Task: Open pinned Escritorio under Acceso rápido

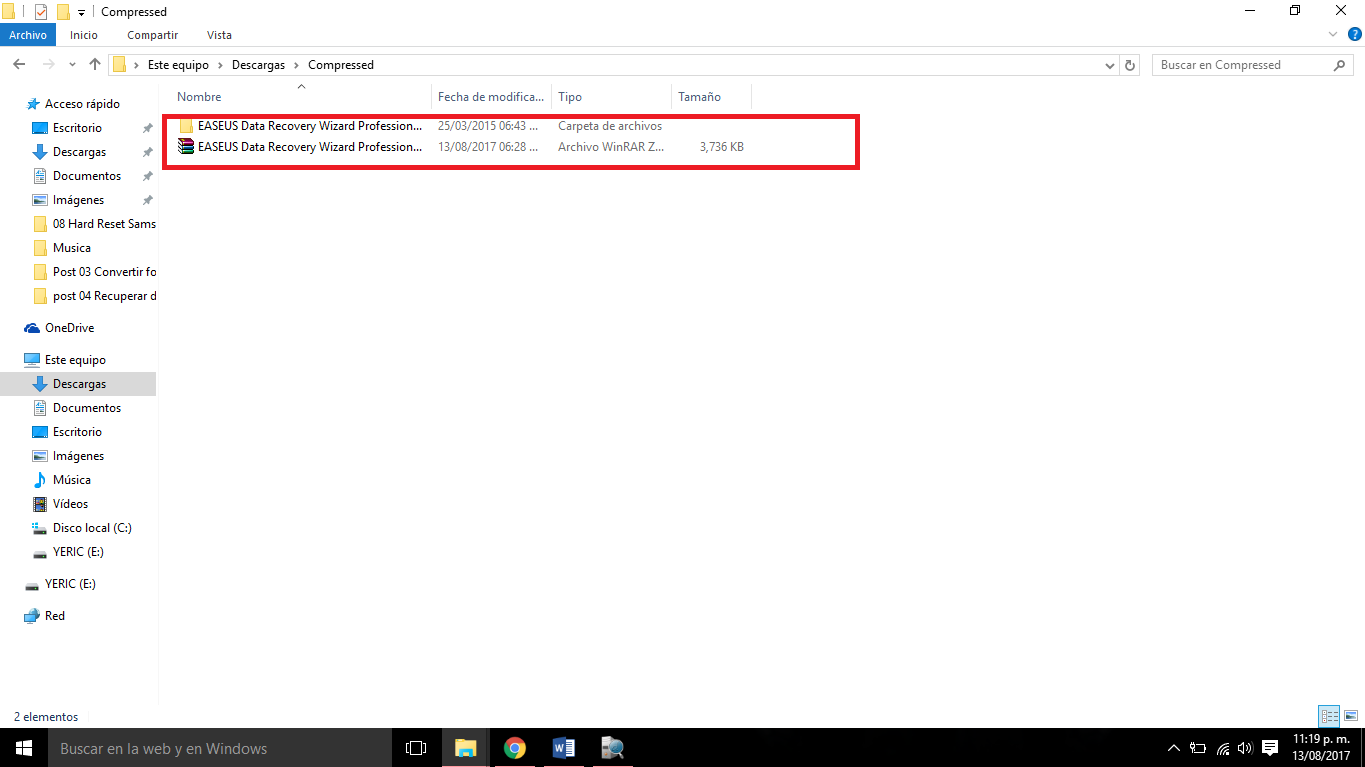Action: (x=78, y=128)
